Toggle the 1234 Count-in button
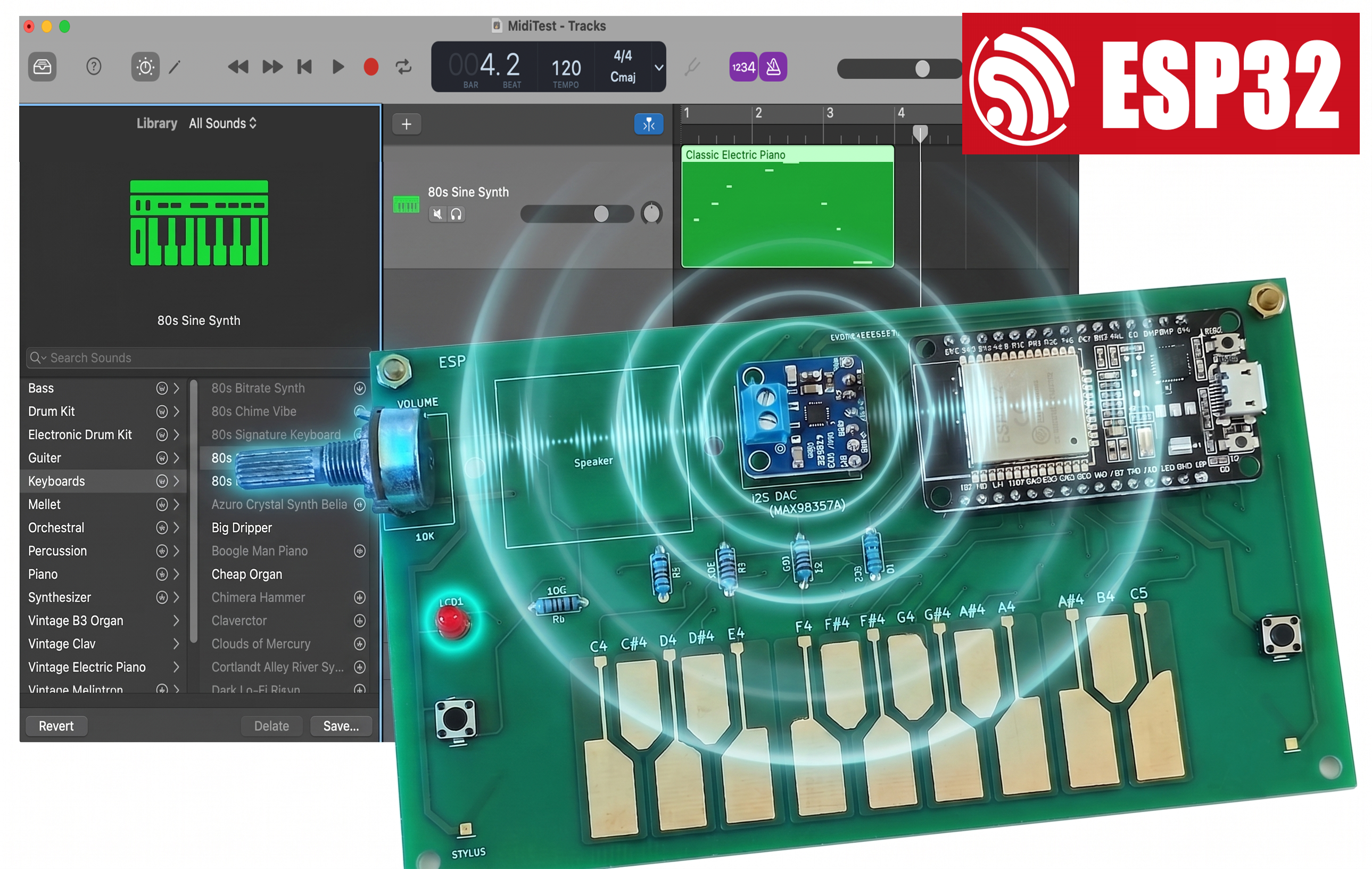This screenshot has width=1372, height=869. point(743,67)
